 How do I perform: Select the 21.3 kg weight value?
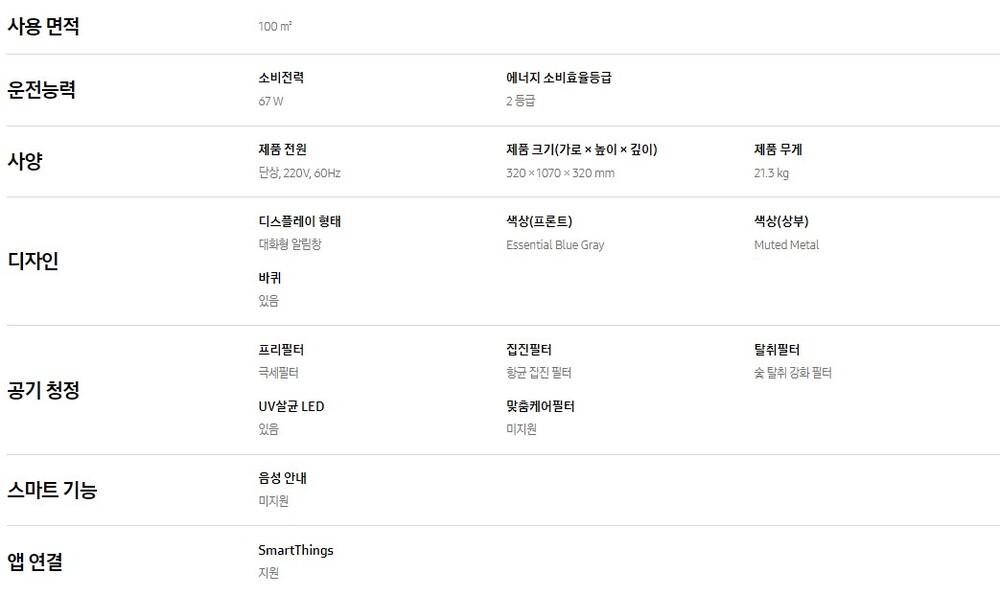tap(772, 173)
